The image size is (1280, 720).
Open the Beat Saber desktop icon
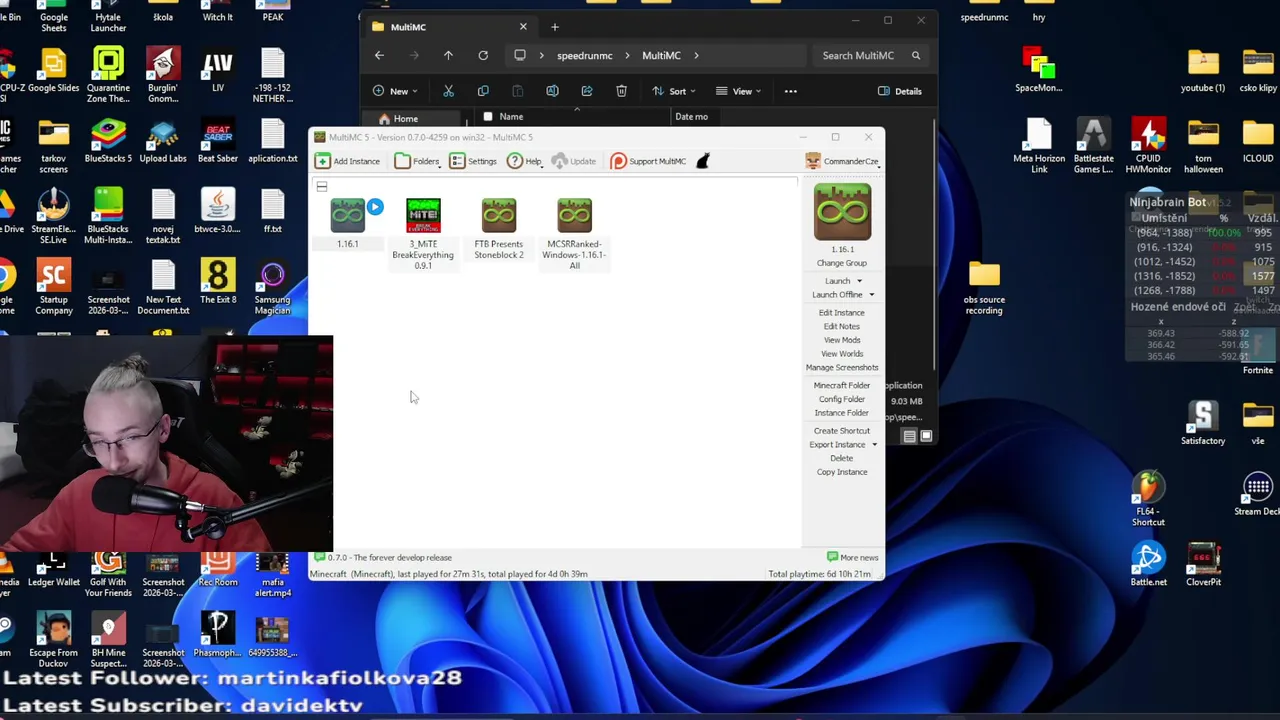point(217,139)
